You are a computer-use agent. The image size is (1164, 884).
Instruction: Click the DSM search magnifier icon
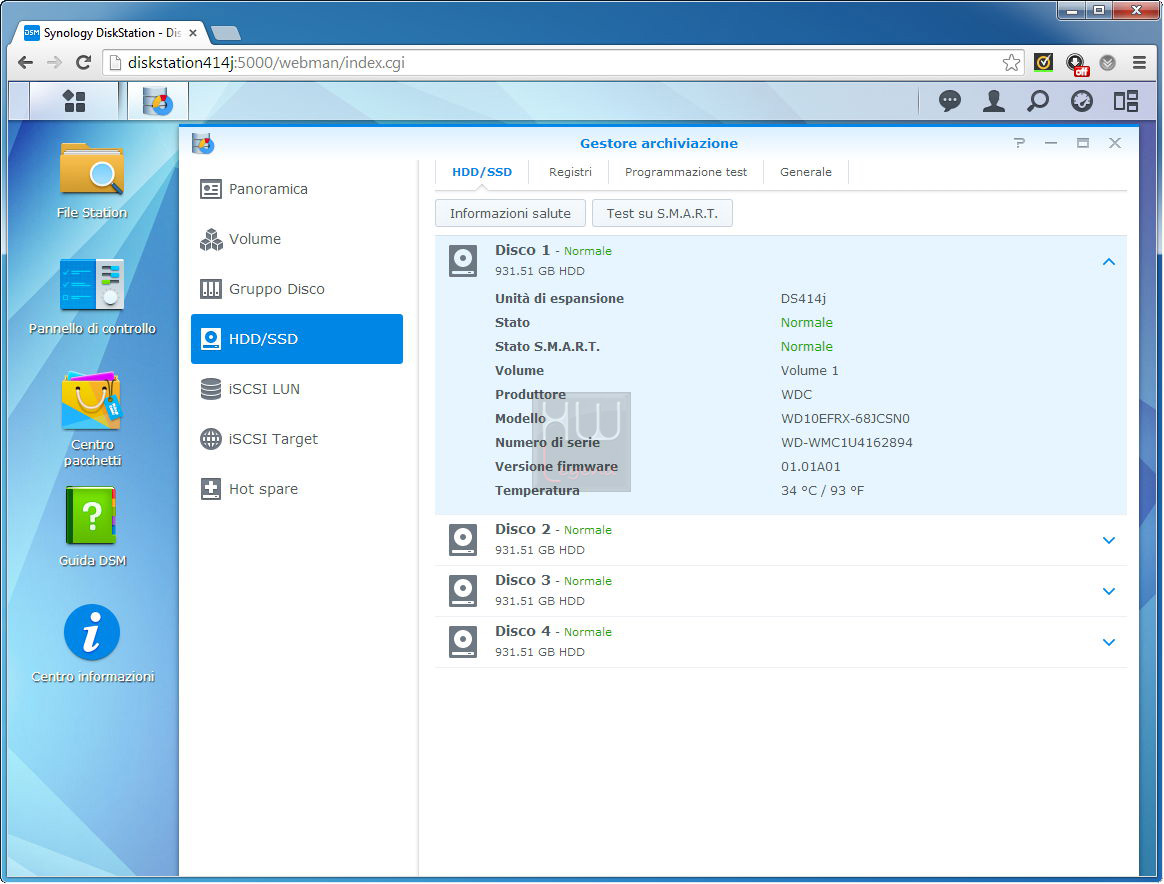click(1038, 101)
